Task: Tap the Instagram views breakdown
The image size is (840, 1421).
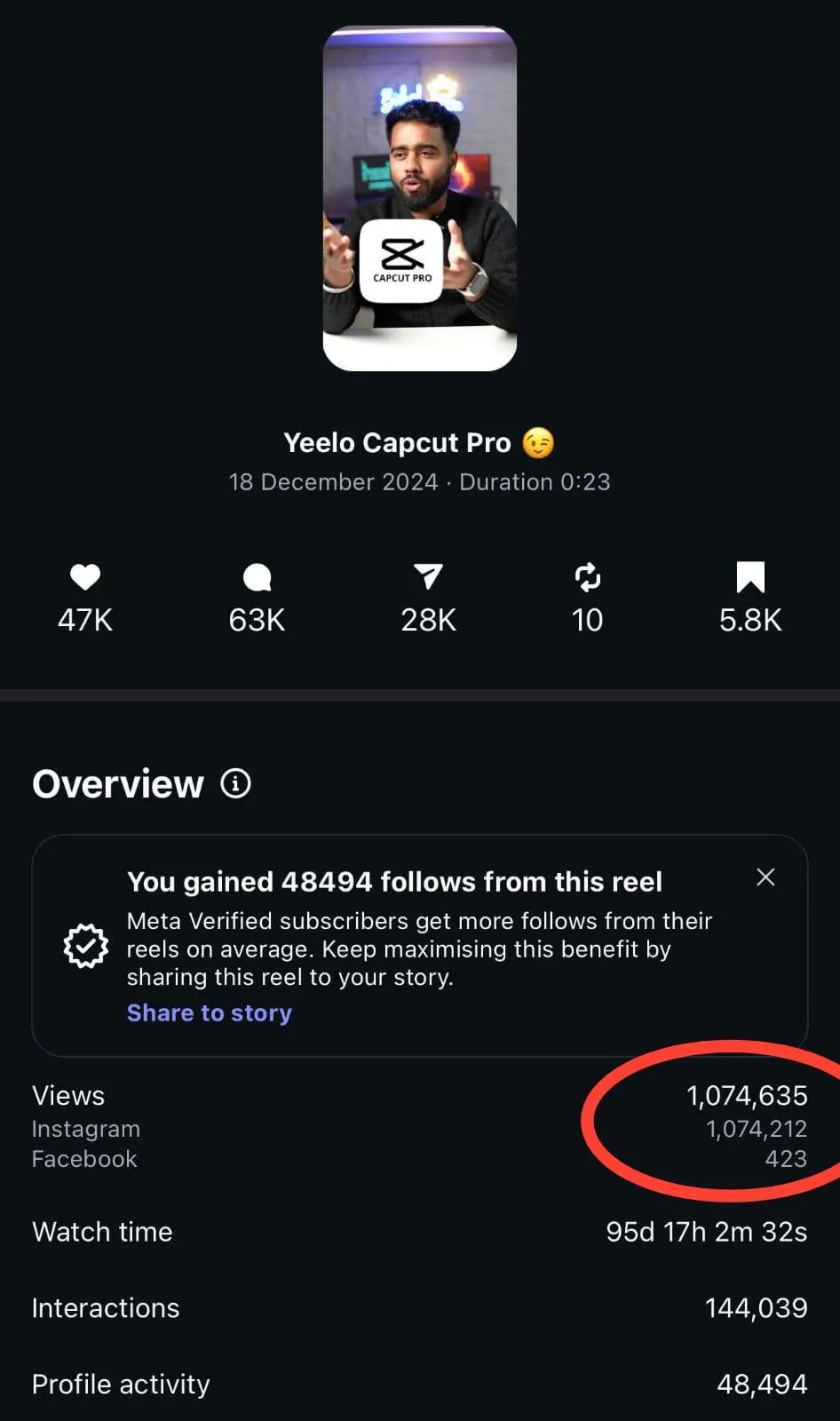Action: tap(420, 1129)
